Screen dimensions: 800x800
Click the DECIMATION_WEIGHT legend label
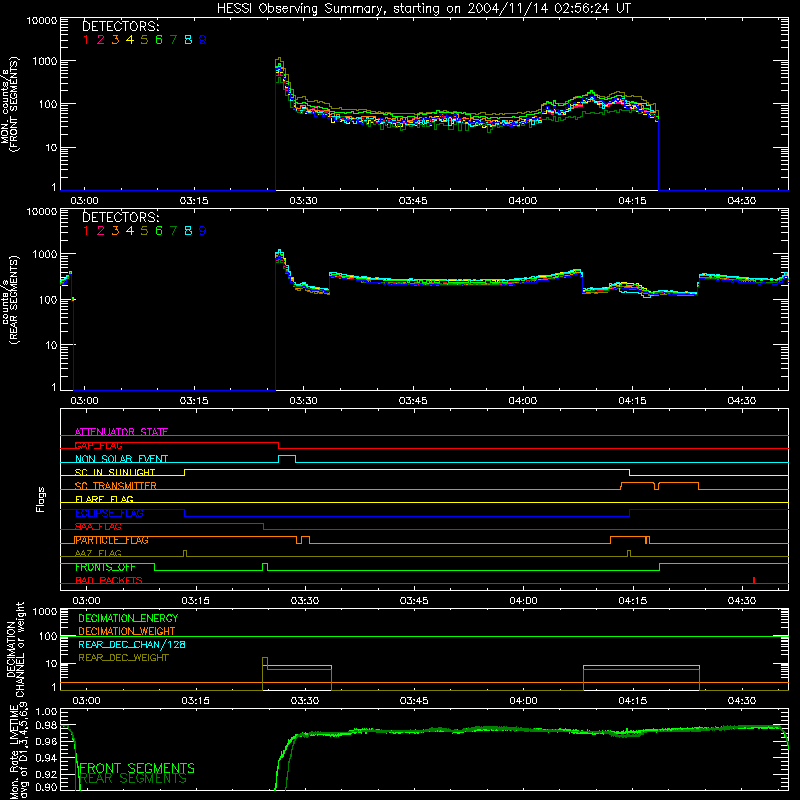point(127,631)
